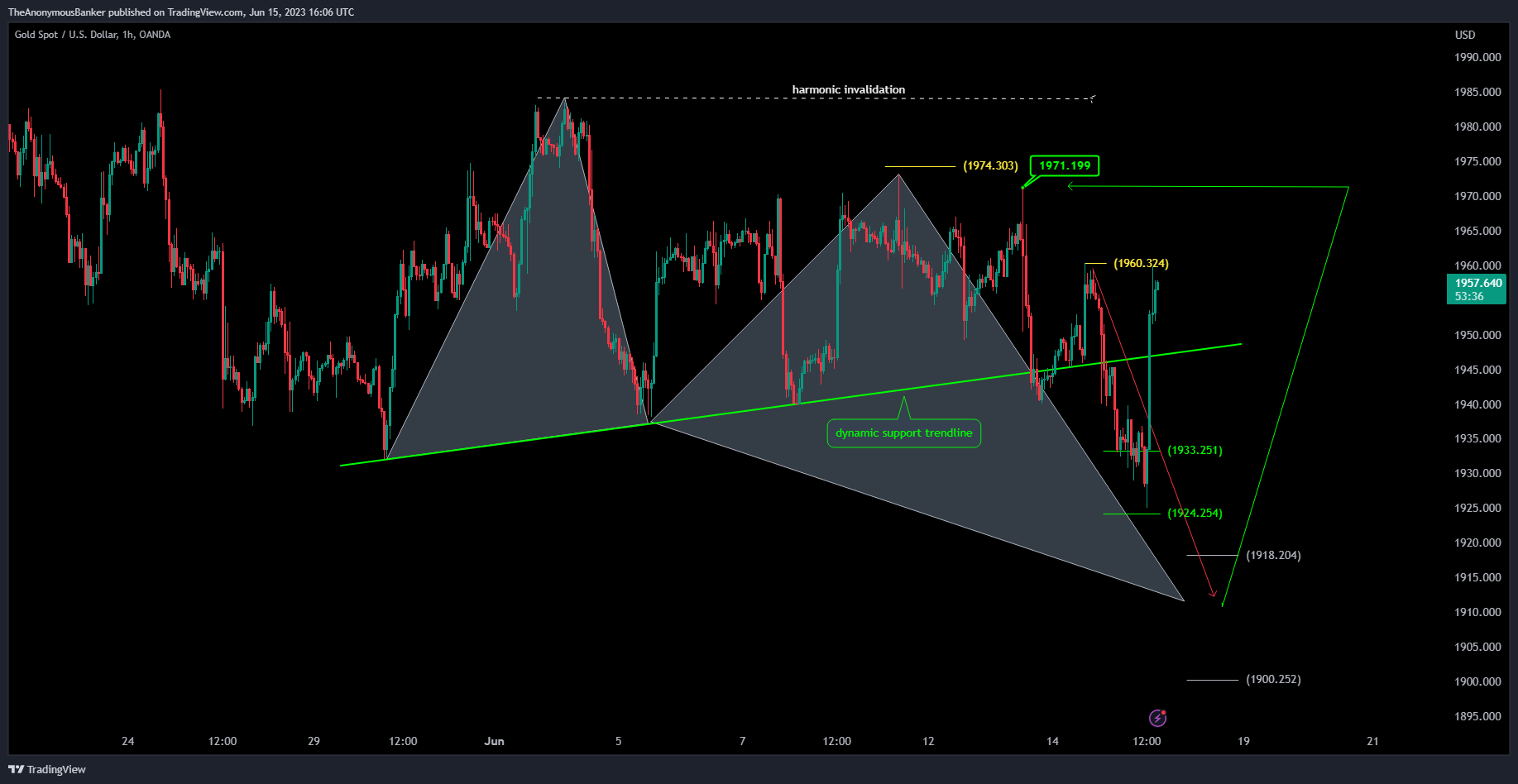Click the '29' date on time axis
This screenshot has width=1518, height=784.
314,742
